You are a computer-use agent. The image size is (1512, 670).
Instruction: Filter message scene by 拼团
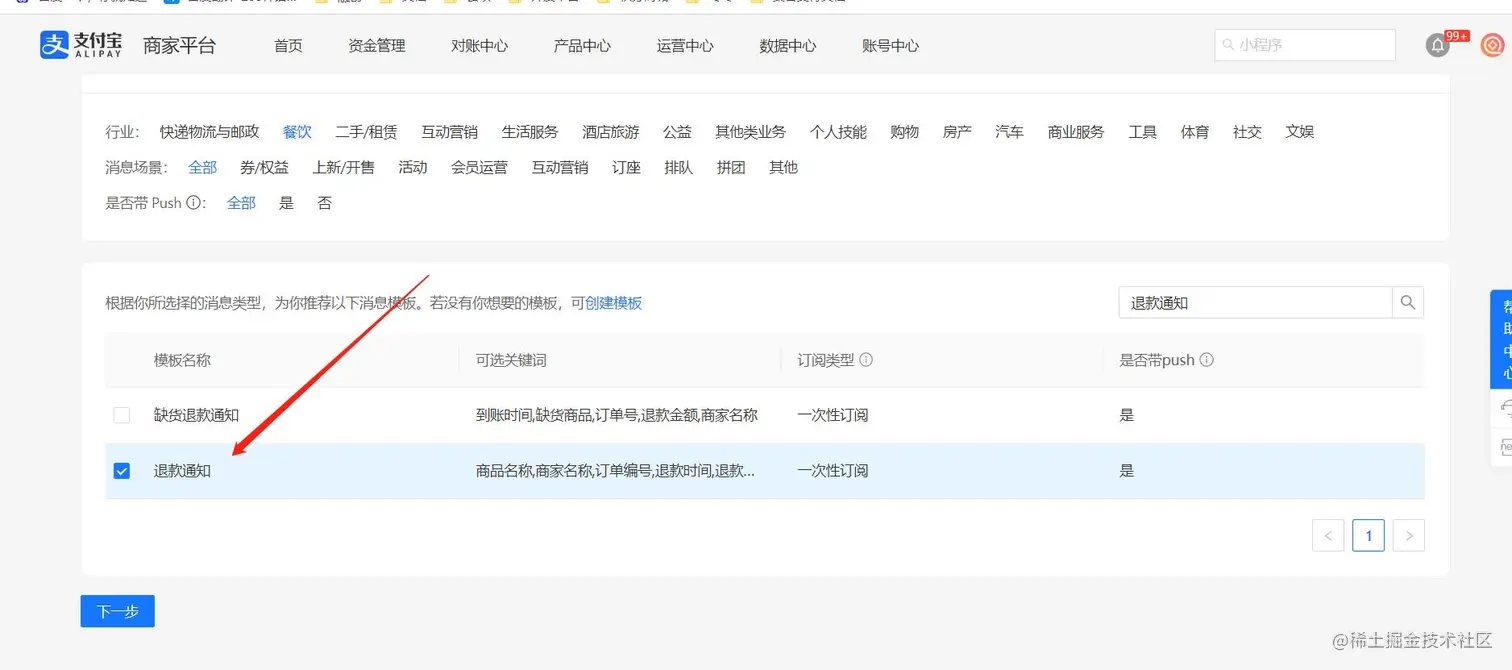click(731, 168)
